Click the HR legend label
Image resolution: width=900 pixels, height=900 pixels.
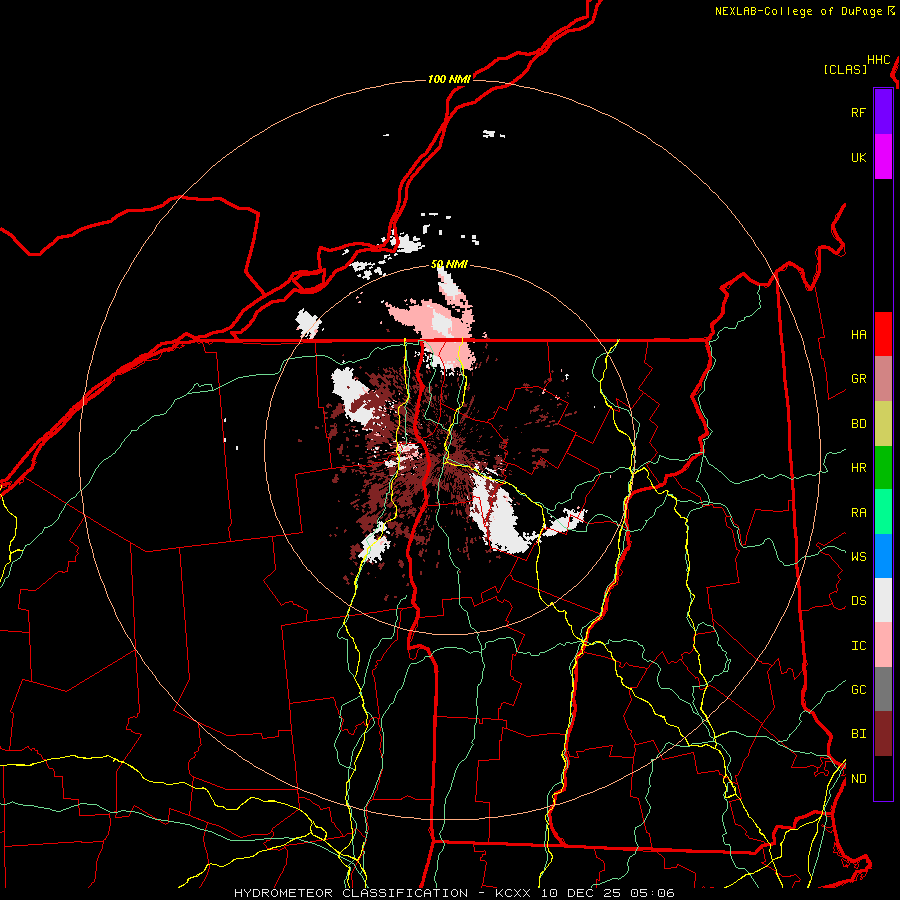(x=858, y=468)
